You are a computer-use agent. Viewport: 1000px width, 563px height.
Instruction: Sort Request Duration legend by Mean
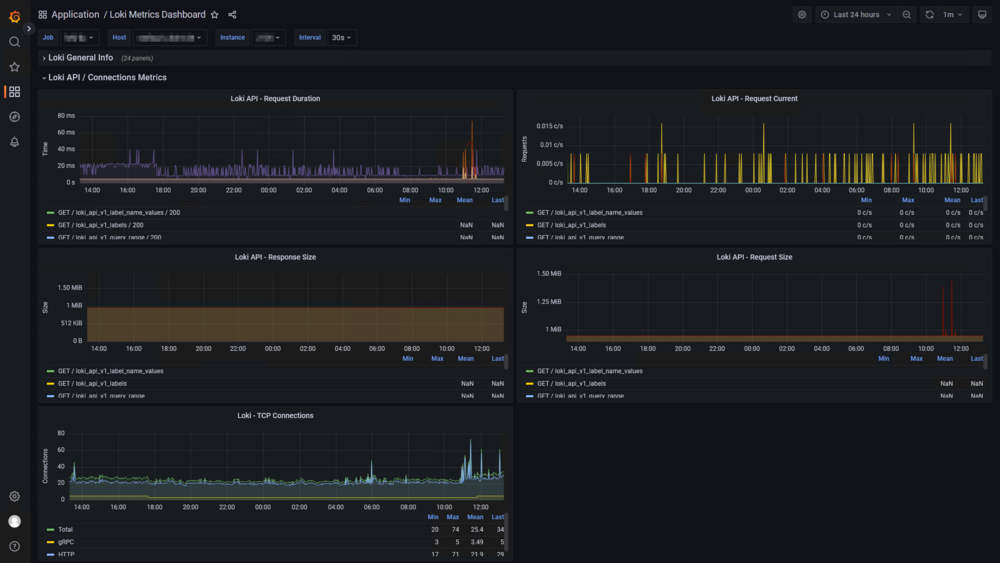(464, 200)
